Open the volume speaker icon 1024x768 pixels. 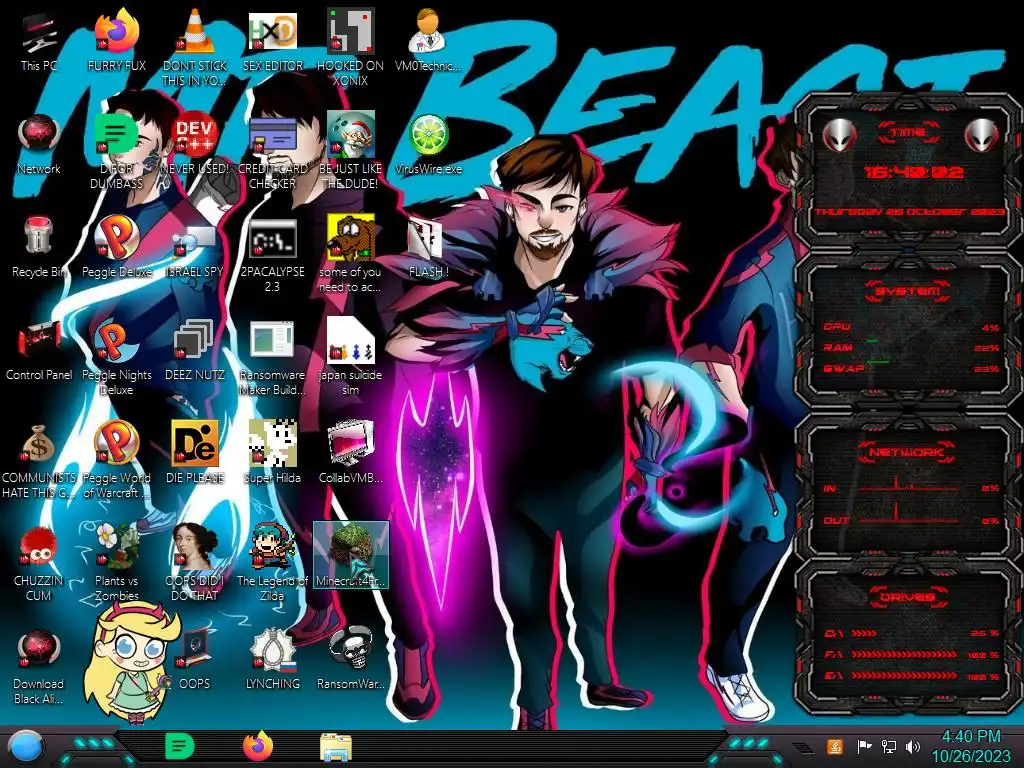(912, 746)
